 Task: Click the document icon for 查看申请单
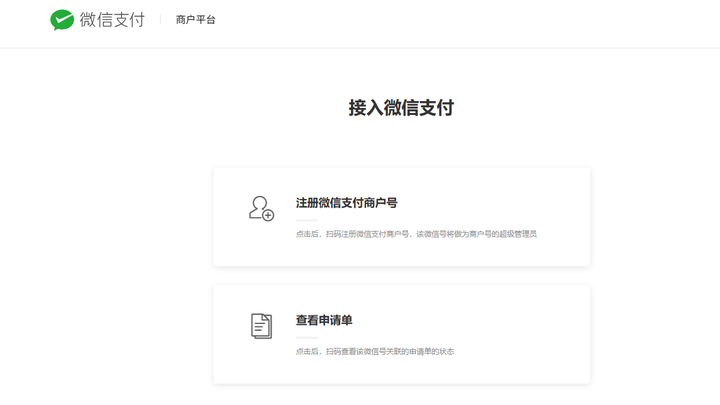[261, 326]
